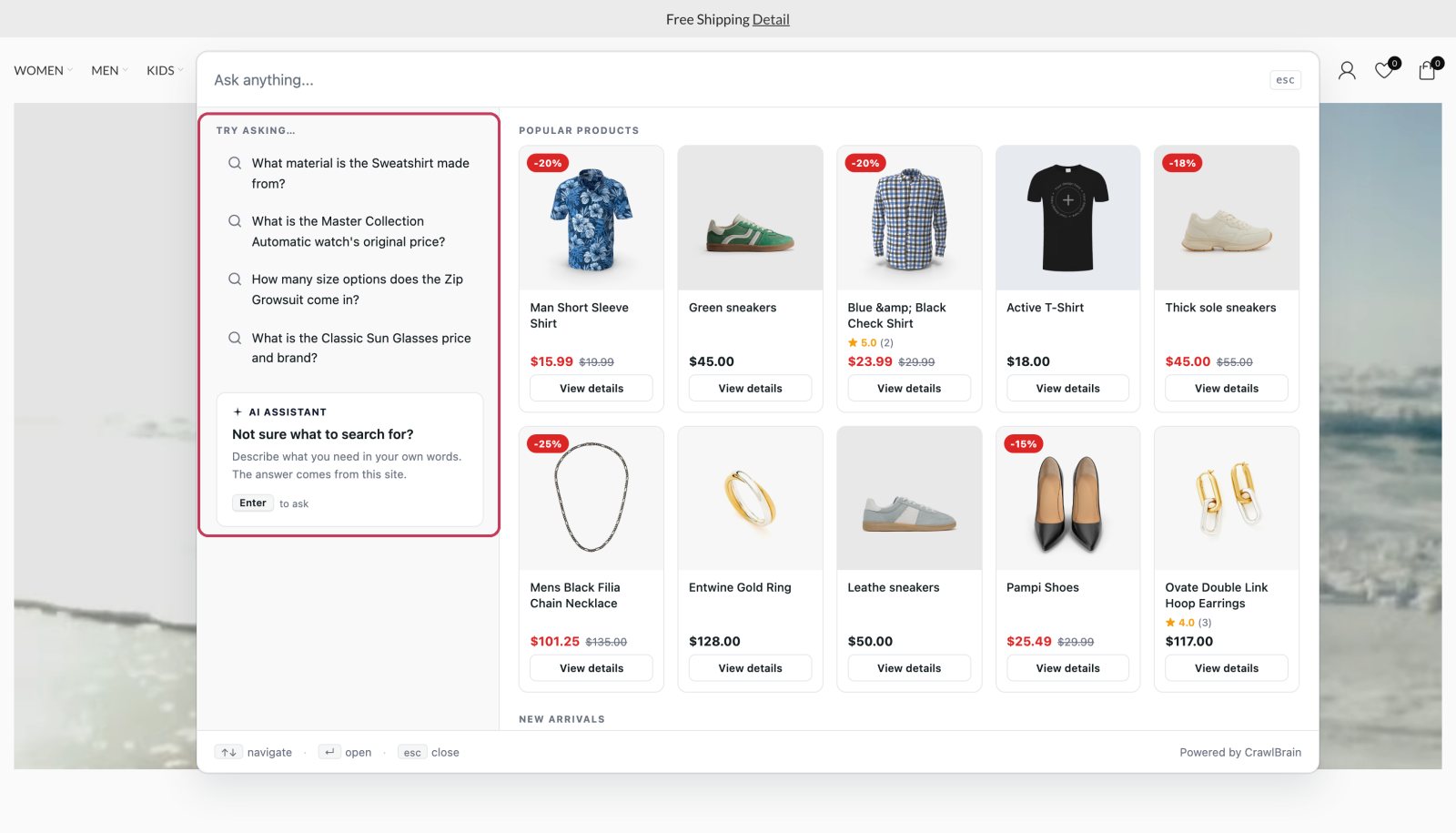Click the return key open hint icon
This screenshot has width=1456, height=833.
(x=329, y=752)
